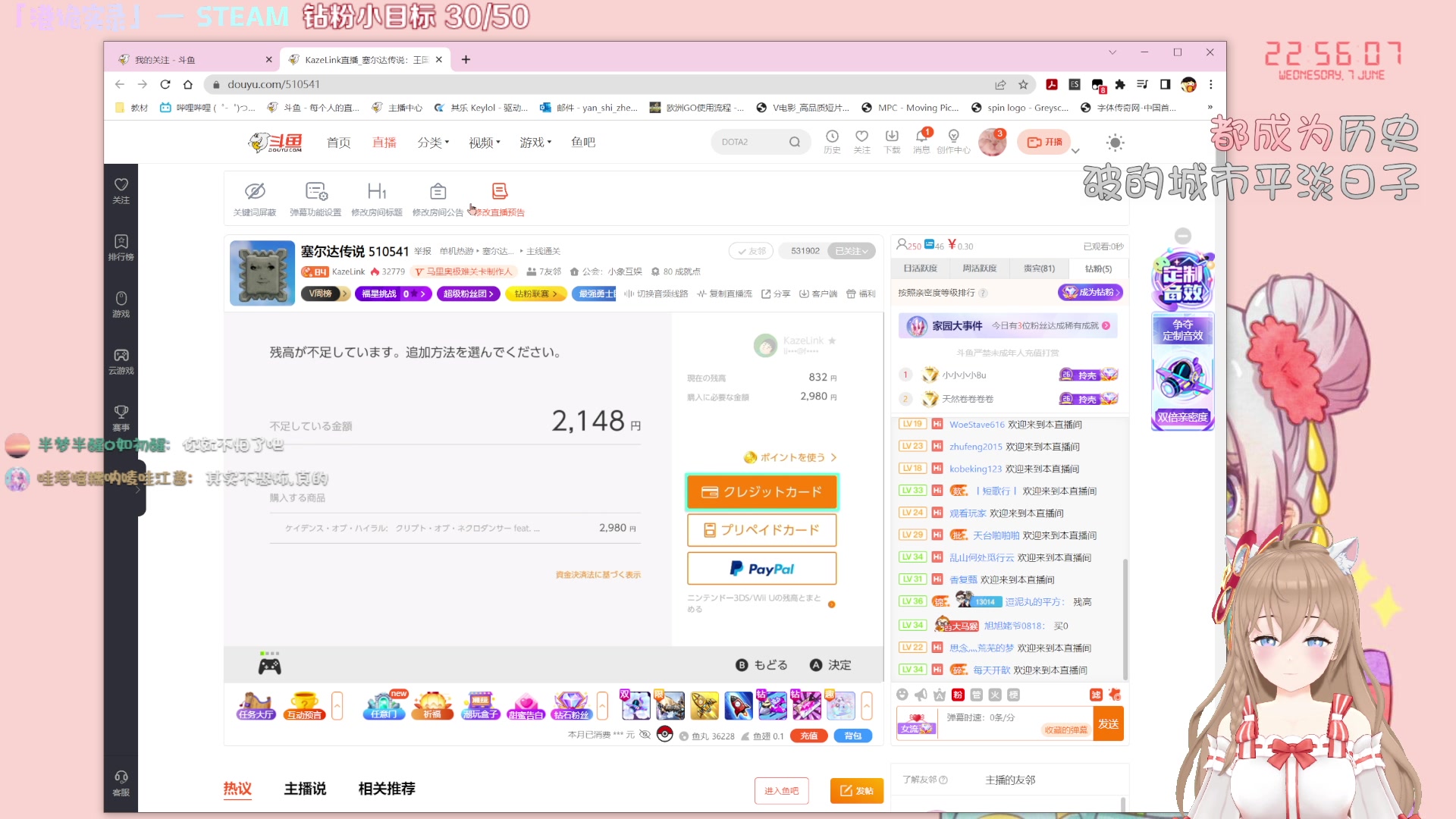Open 赛事 trophy in left sidebar
Image resolution: width=1456 pixels, height=819 pixels.
[x=121, y=418]
